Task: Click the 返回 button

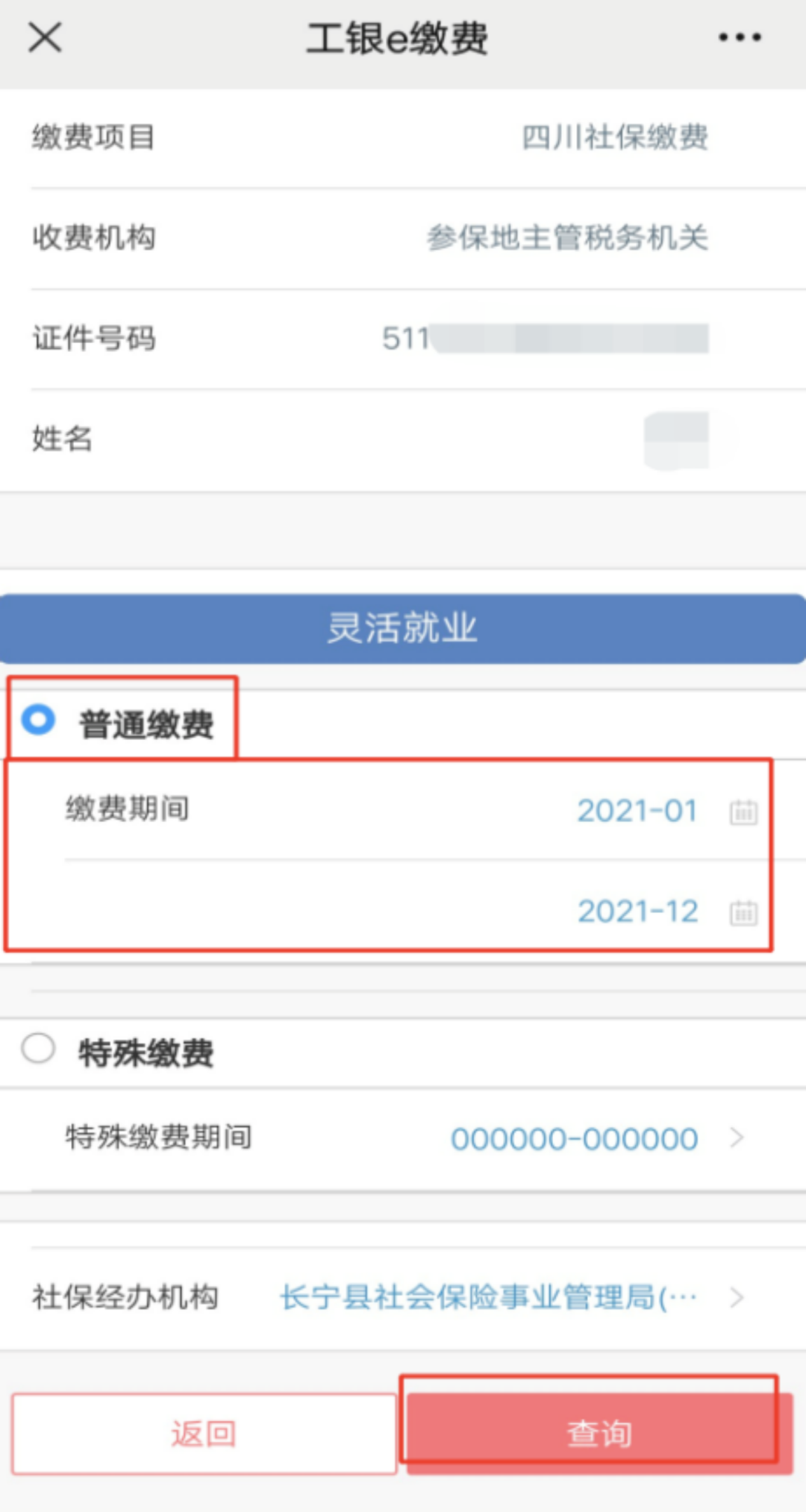Action: coord(204,1433)
